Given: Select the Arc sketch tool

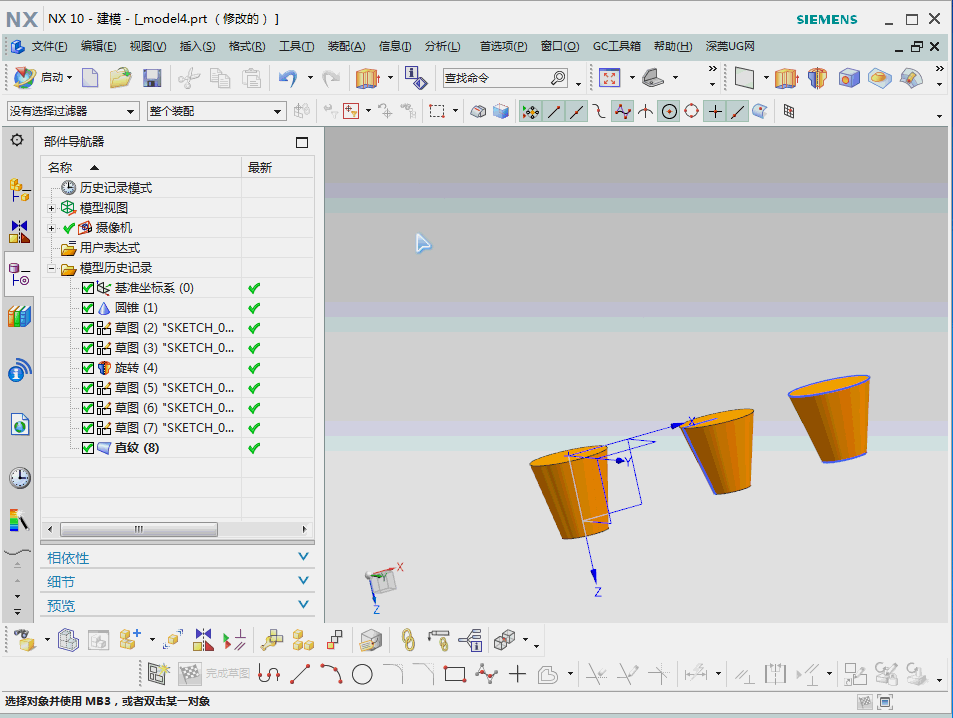Looking at the screenshot, I should click(x=331, y=674).
